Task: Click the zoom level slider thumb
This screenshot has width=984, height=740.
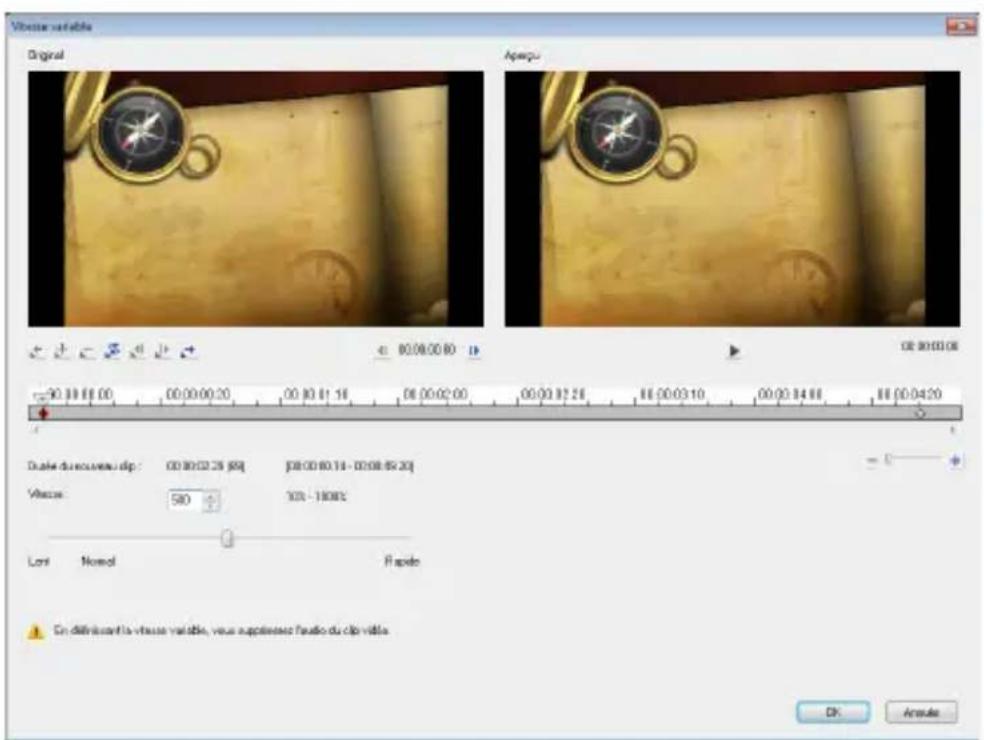Action: (888, 459)
